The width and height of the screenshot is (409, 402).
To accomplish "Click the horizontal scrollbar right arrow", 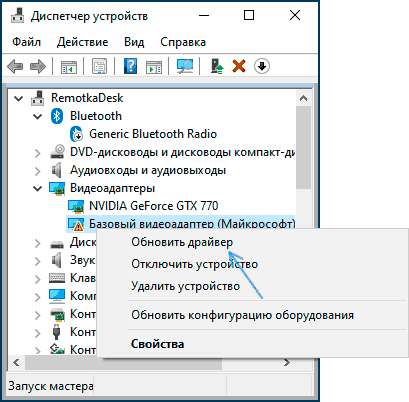I will pos(287,362).
